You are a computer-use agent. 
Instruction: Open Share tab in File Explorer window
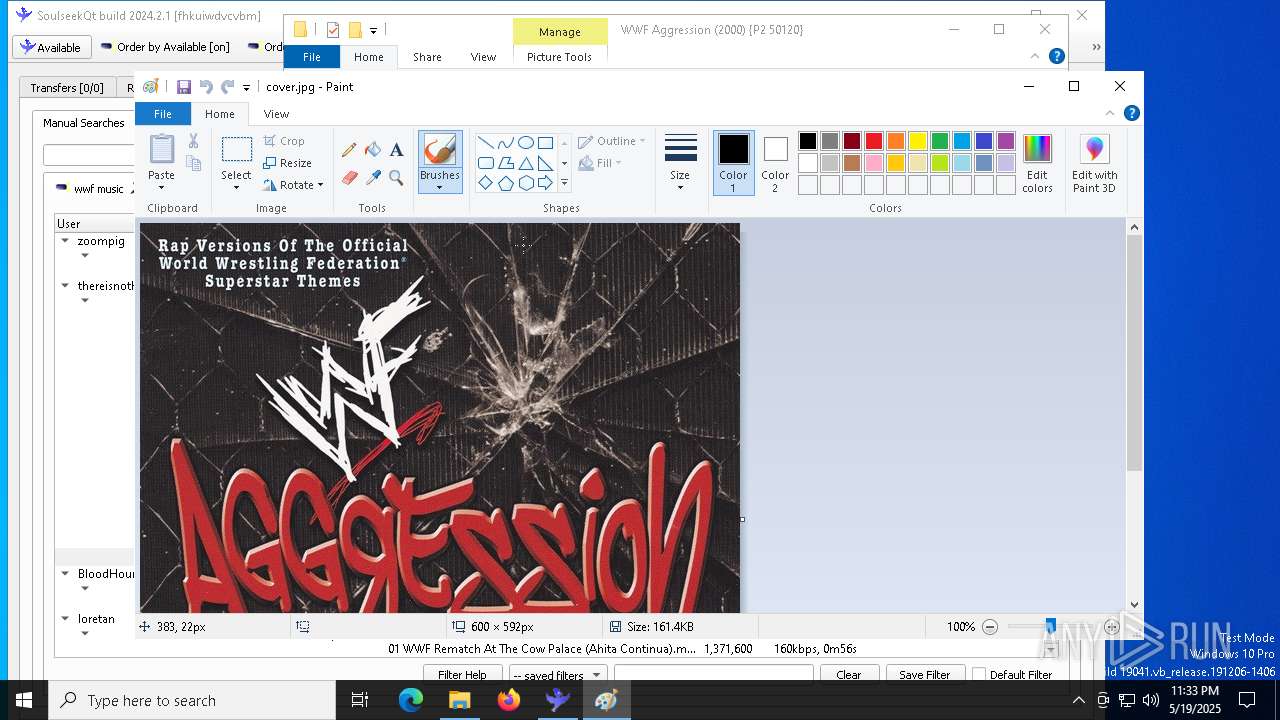coord(427,57)
